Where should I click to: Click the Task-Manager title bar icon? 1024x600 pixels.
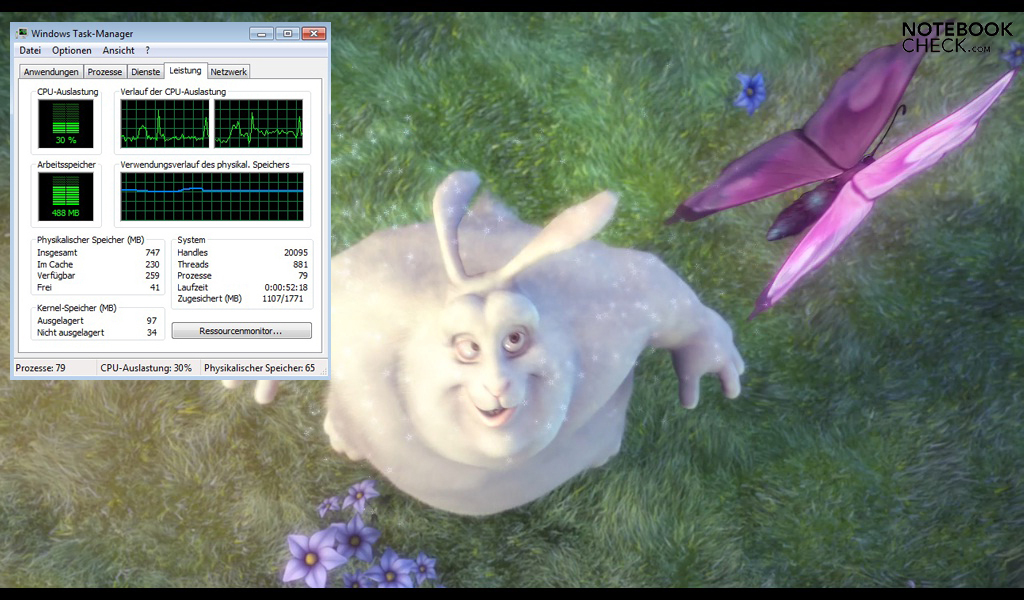[x=22, y=33]
